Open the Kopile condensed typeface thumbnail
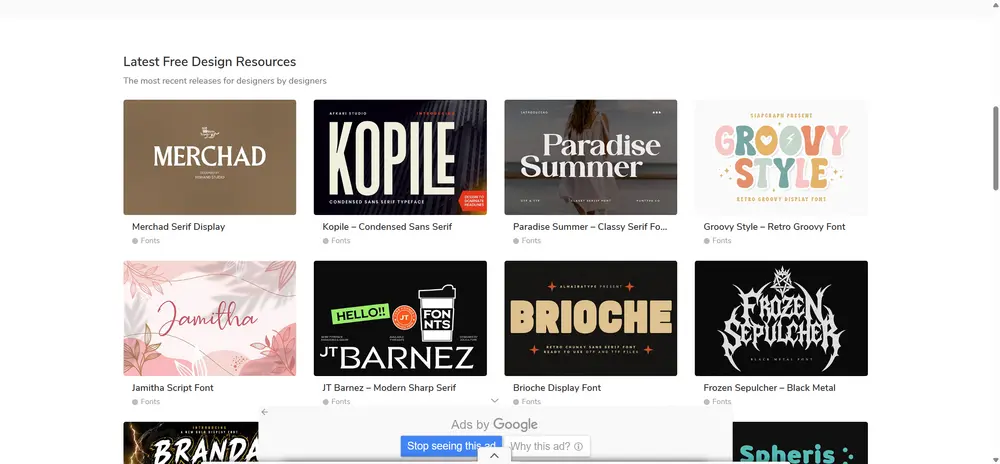The image size is (1000, 464). pyautogui.click(x=400, y=157)
